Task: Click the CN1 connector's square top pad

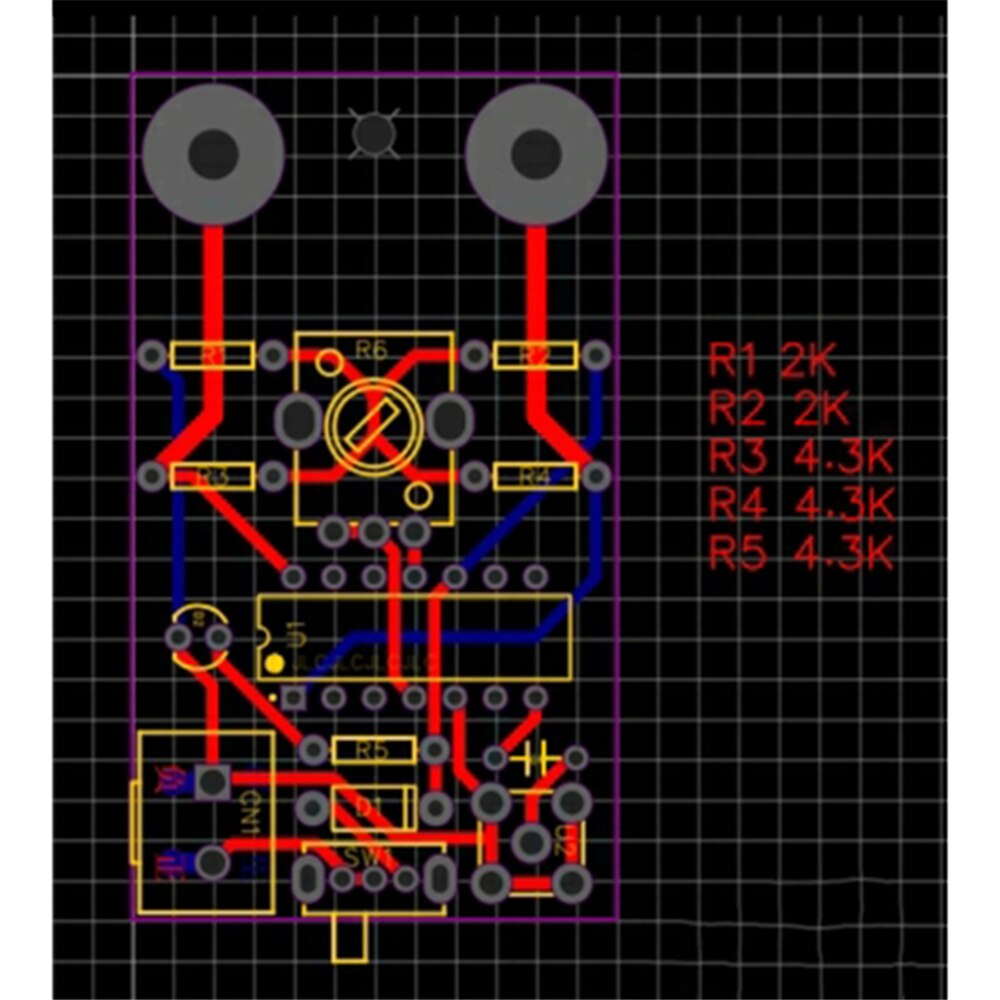Action: point(212,781)
